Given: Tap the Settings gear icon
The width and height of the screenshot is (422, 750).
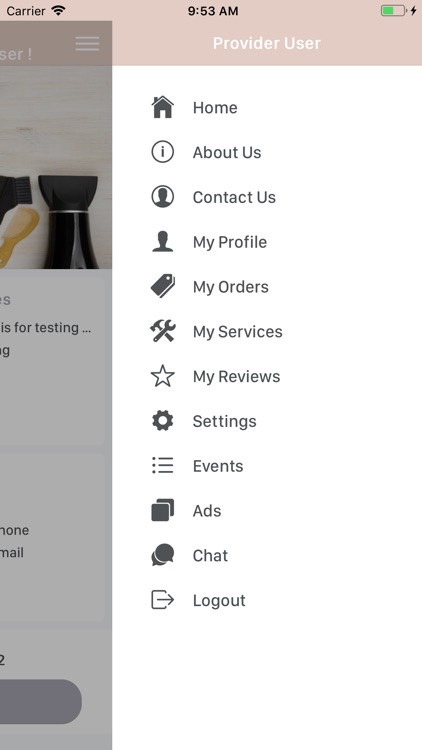Looking at the screenshot, I should (x=163, y=421).
